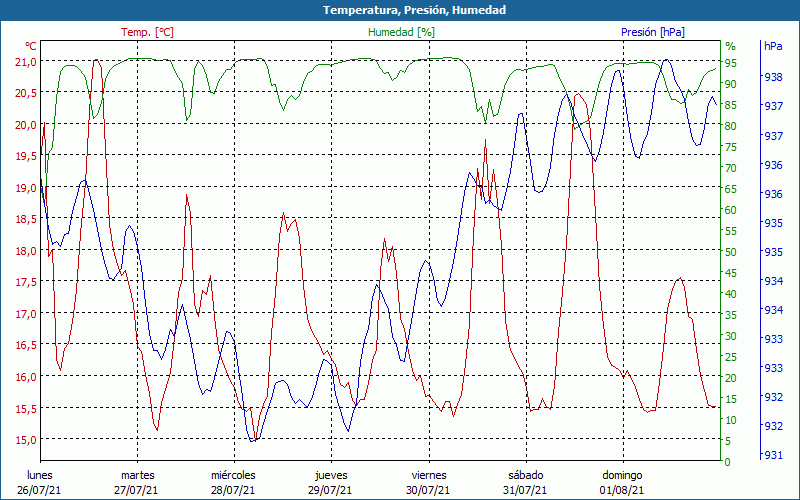The image size is (800, 500).
Task: Click the '29/07/21' date label
Action: (330, 491)
